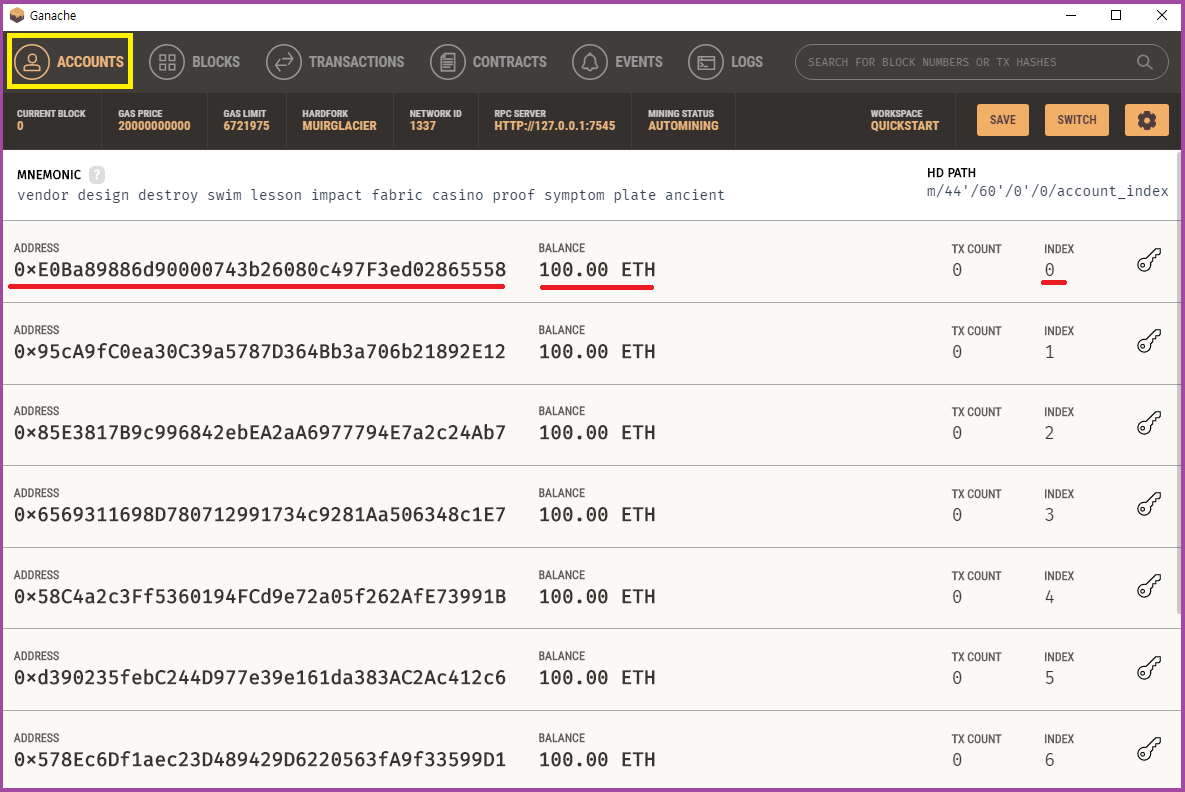The width and height of the screenshot is (1185, 792).
Task: Click the QUICKSTART workspace name
Action: (x=905, y=126)
